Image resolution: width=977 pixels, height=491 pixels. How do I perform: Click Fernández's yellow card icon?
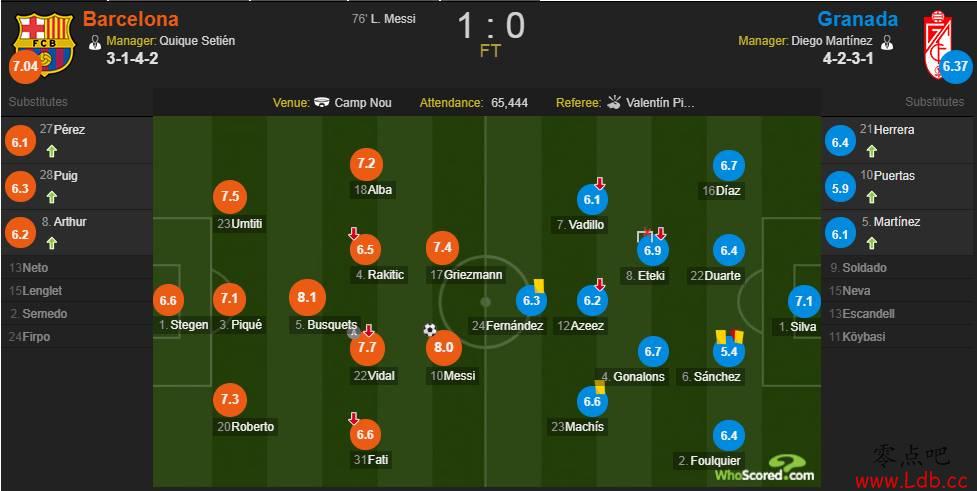point(538,285)
